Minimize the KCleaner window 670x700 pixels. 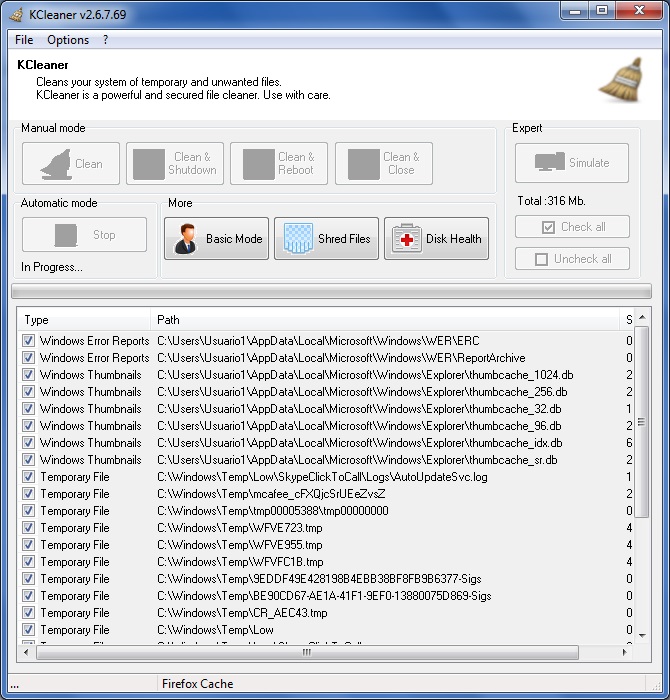tap(575, 11)
